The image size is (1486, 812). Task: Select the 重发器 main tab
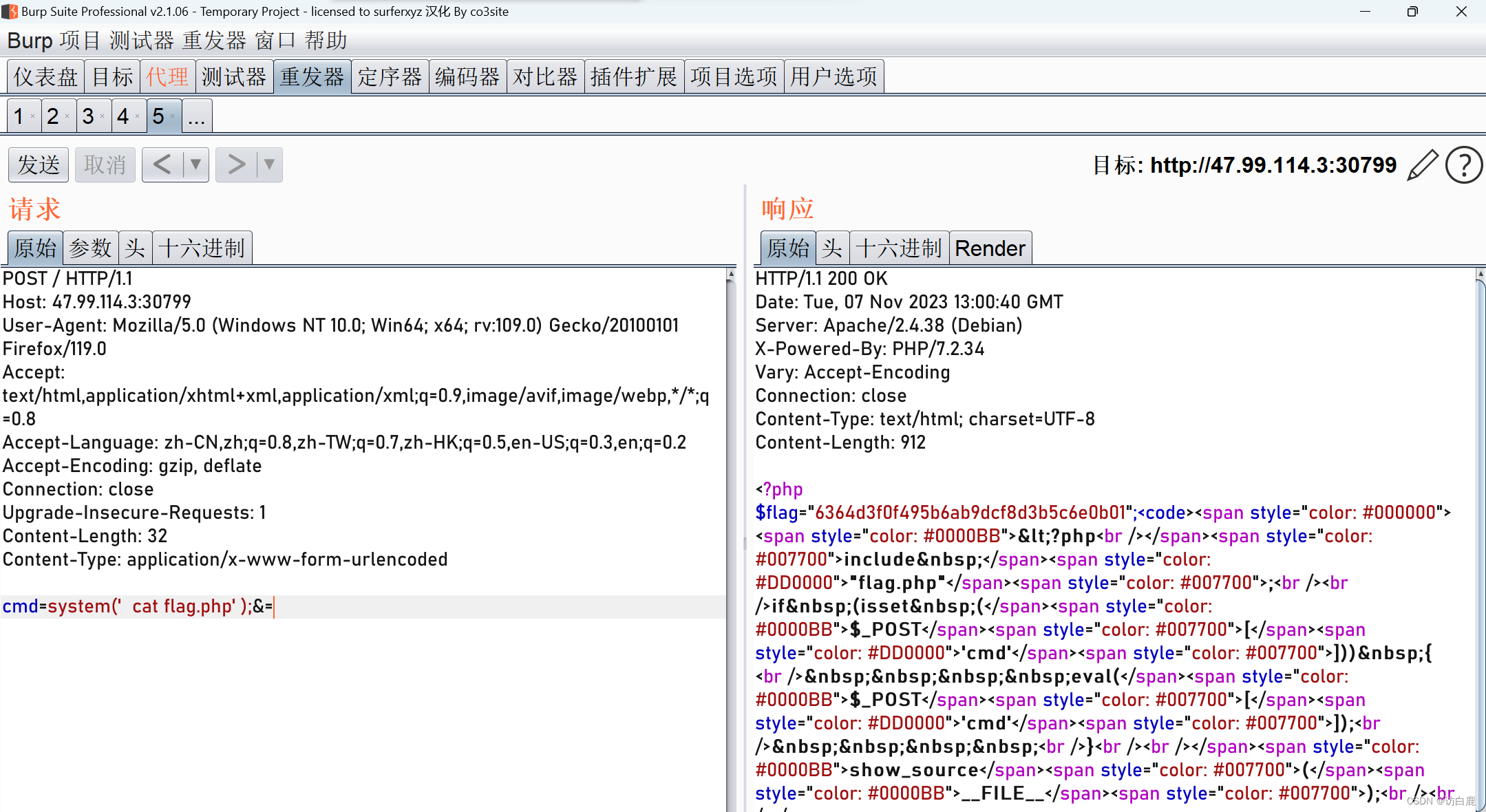pos(312,76)
